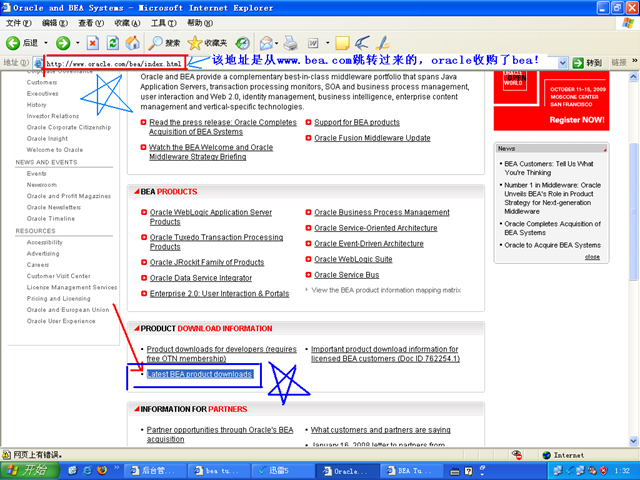Click the Print icon in the toolbar
Screen dimensions: 640x480
[x=290, y=43]
